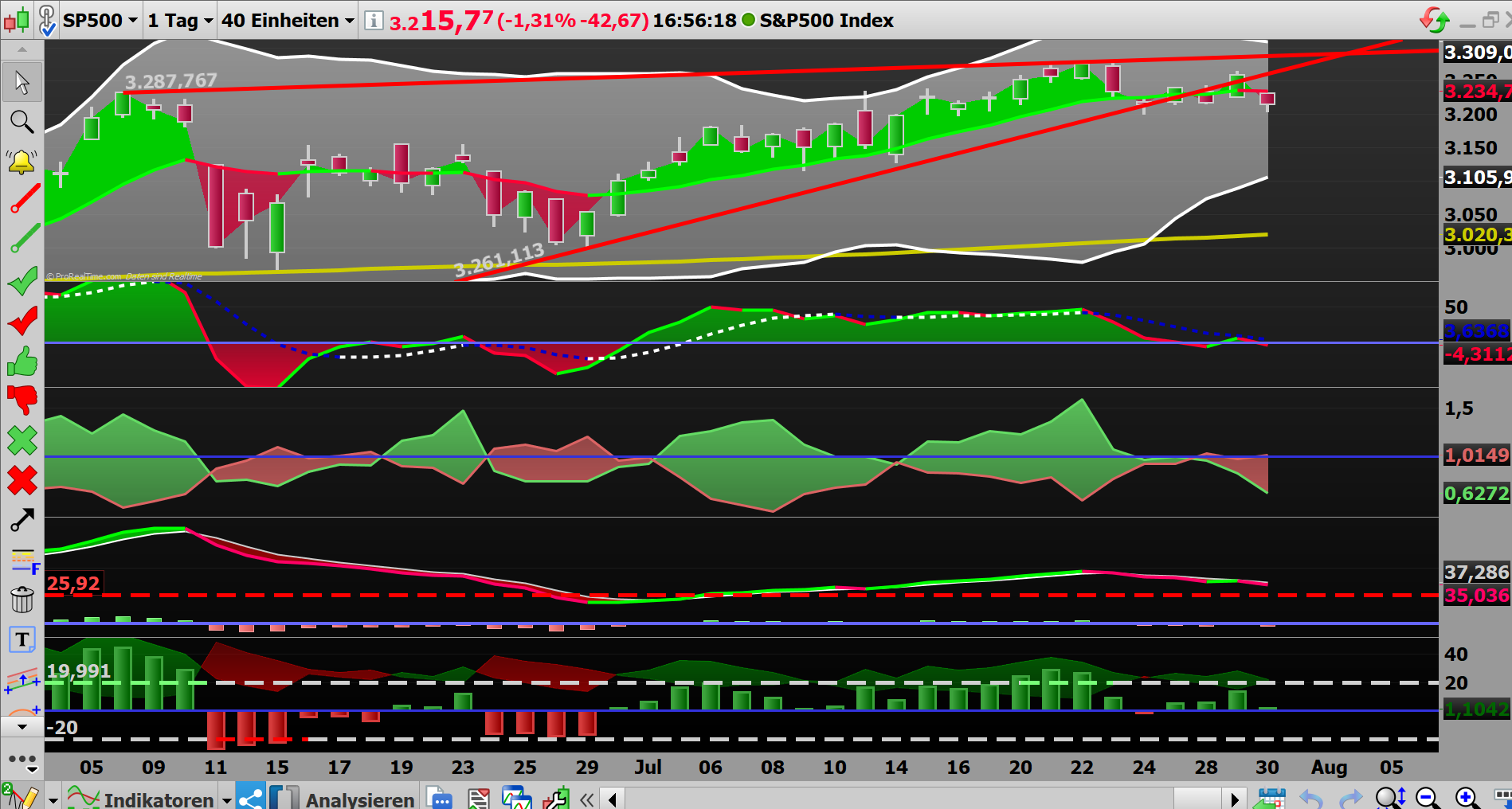This screenshot has width=1512, height=809.
Task: Open the Indikatoren menu
Action: (x=142, y=799)
